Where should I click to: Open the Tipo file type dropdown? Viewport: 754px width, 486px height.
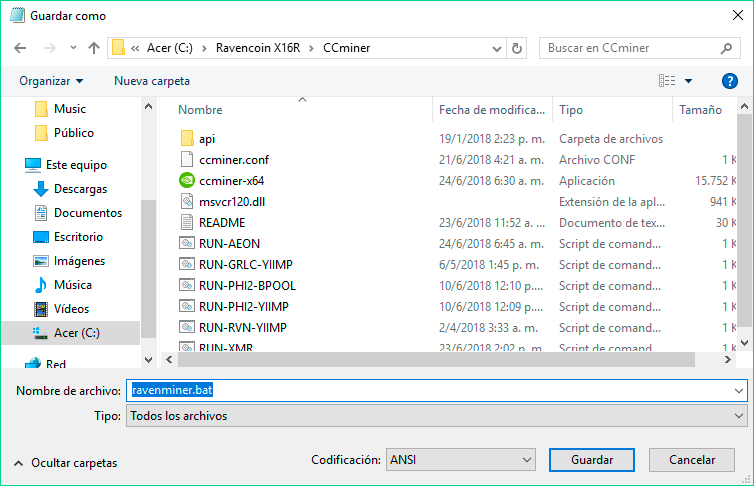coord(437,416)
